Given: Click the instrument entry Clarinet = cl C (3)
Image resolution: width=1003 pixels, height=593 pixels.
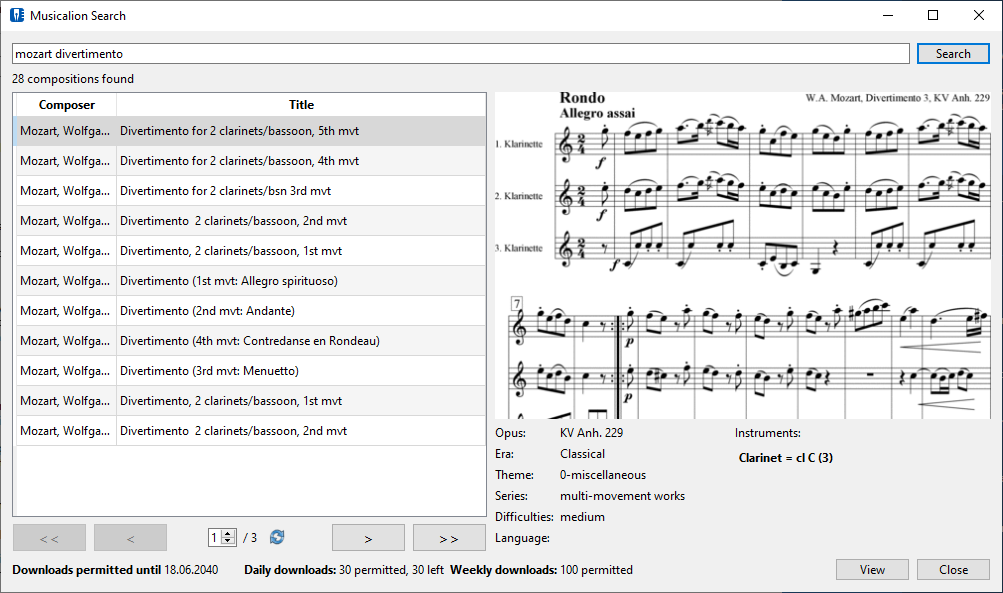Looking at the screenshot, I should pyautogui.click(x=786, y=458).
